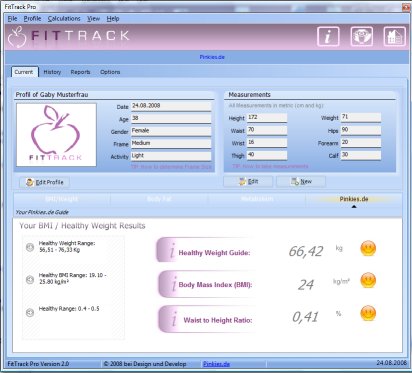Click 'Profil of Gaby Musterfrau' heading
This screenshot has height=373, width=412.
coord(52,95)
